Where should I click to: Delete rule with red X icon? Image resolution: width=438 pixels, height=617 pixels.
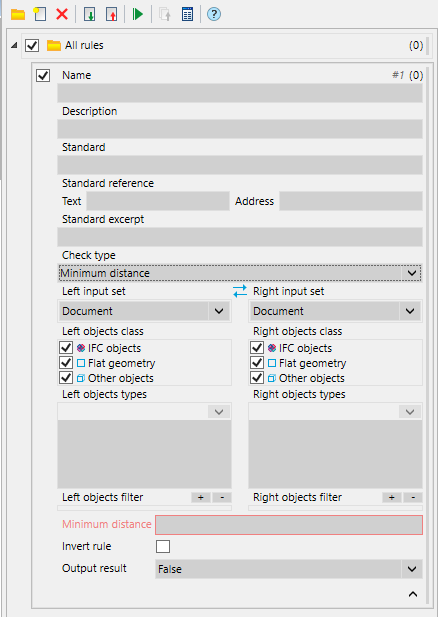(x=62, y=15)
